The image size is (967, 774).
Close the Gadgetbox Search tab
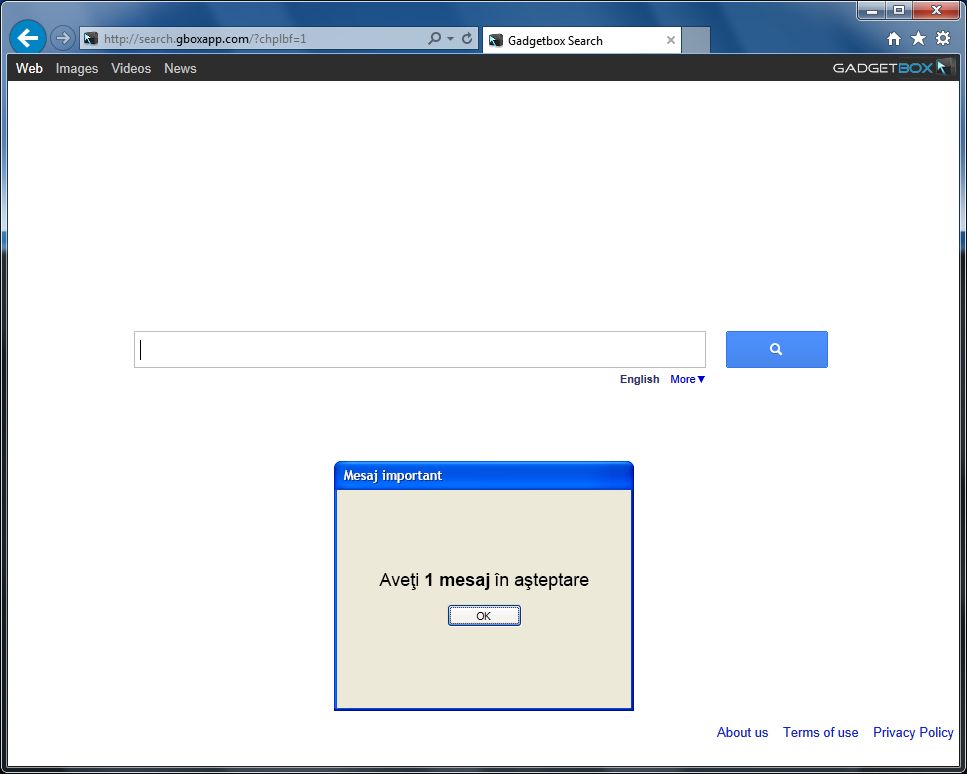[670, 41]
